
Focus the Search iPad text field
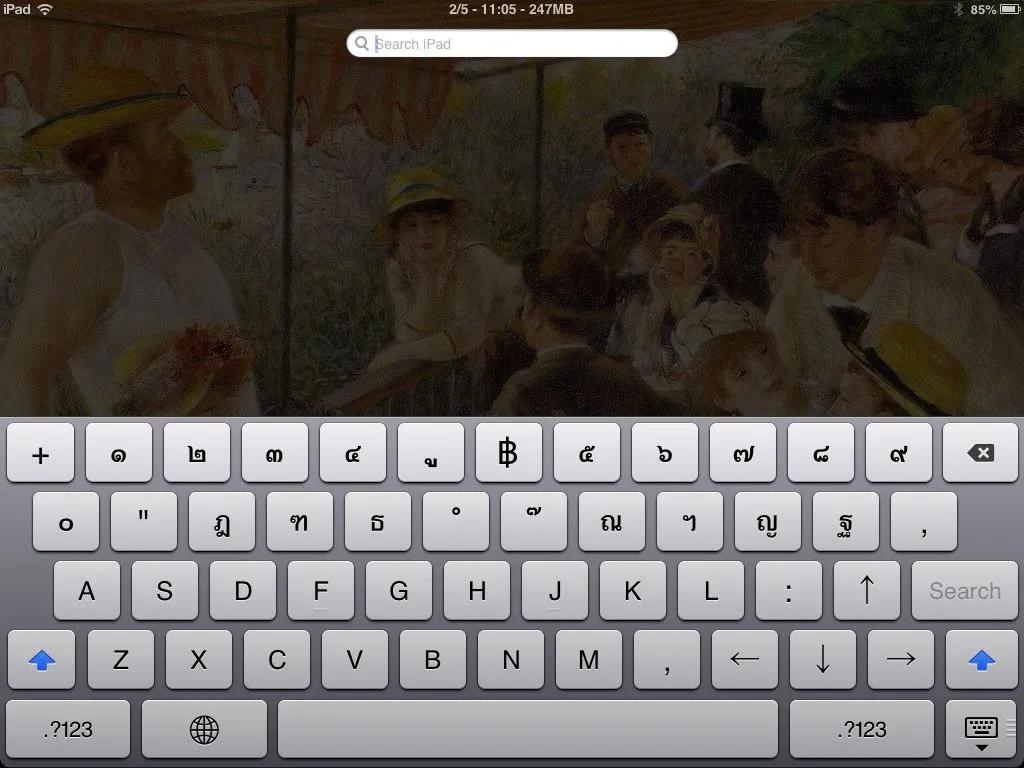(520, 44)
